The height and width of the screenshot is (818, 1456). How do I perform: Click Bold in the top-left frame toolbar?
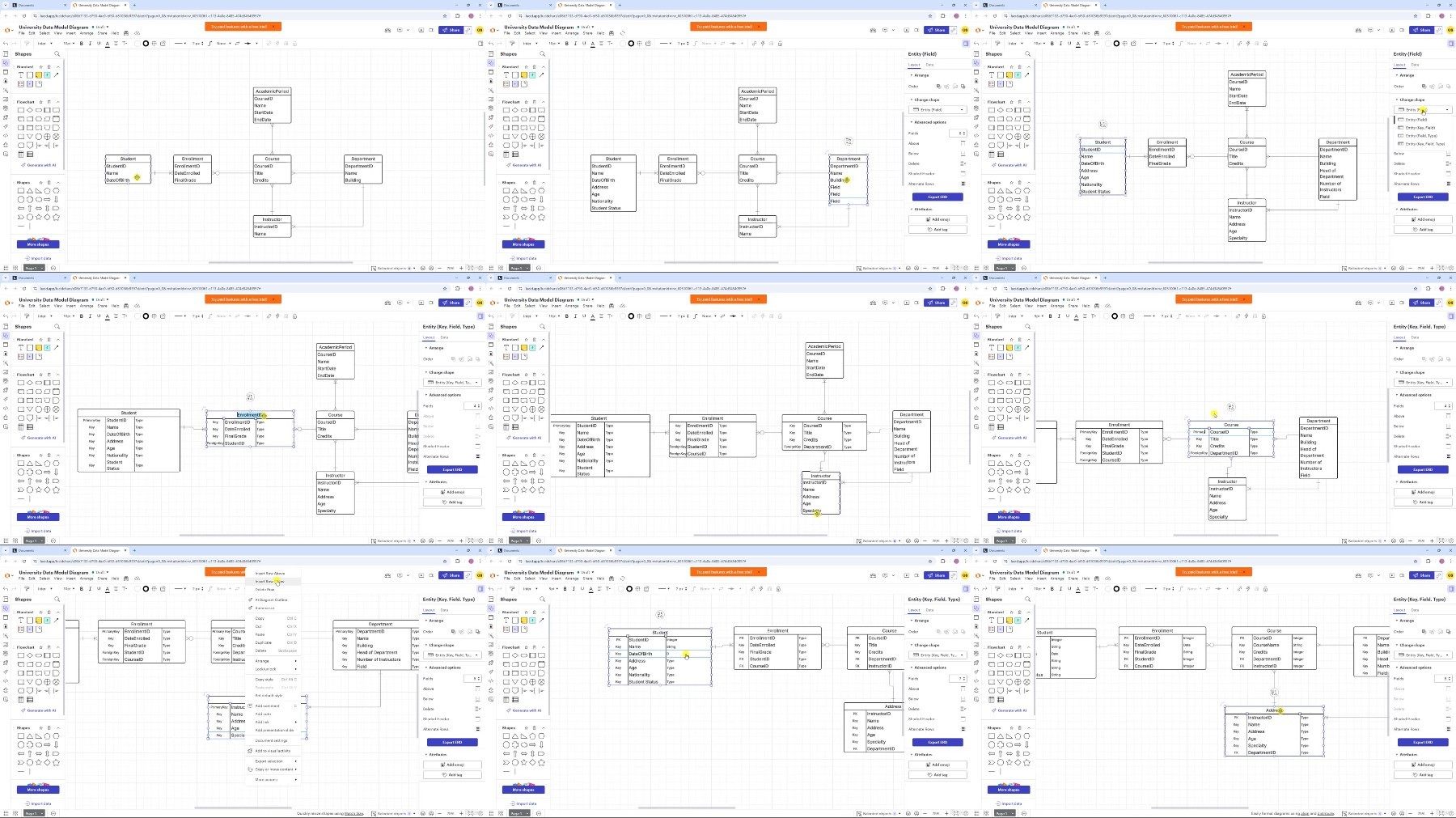tap(81, 44)
